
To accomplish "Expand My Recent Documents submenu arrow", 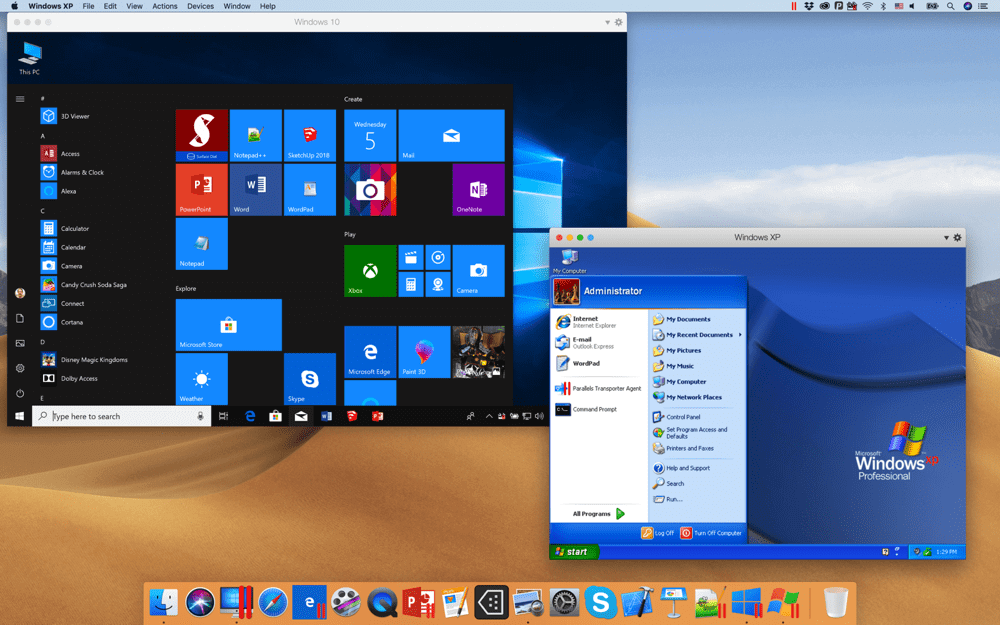I will click(740, 335).
